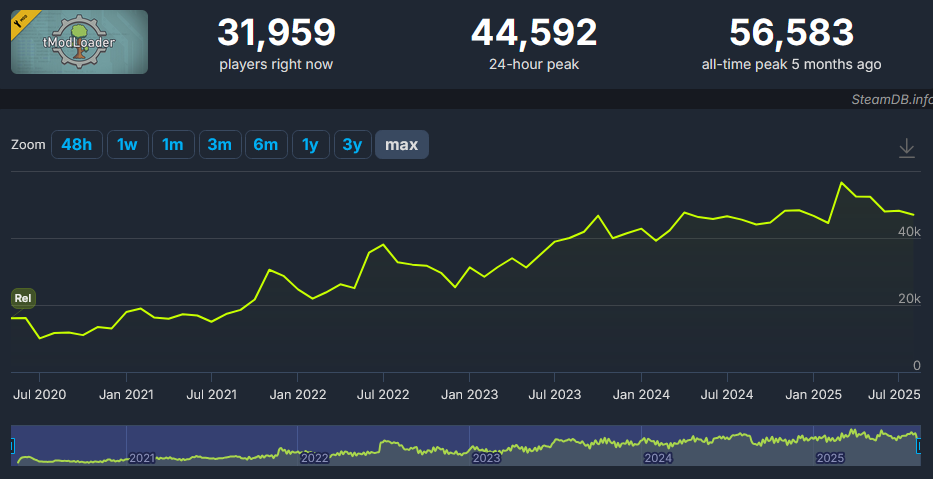Click the left navigator range handle
Image resolution: width=933 pixels, height=479 pixels.
12,444
